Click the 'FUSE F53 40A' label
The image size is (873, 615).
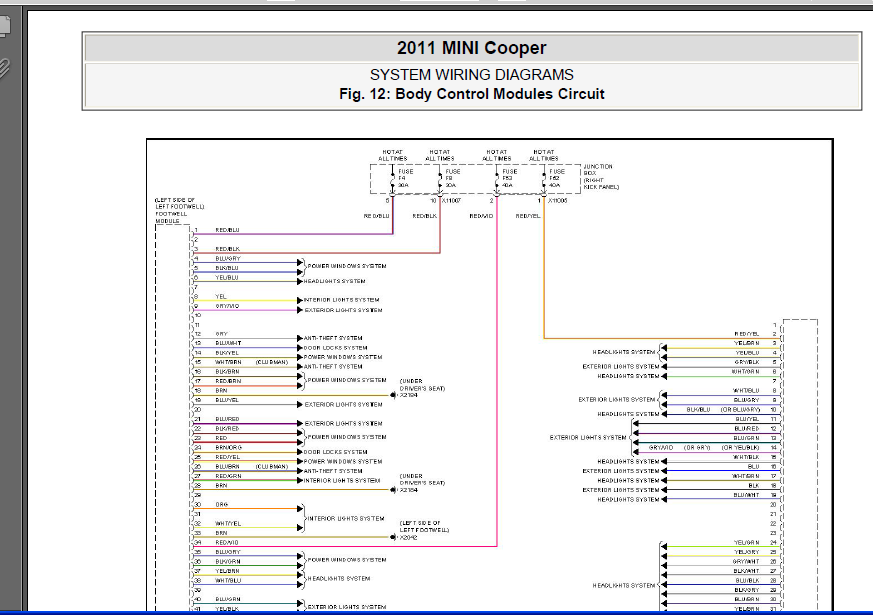(509, 178)
